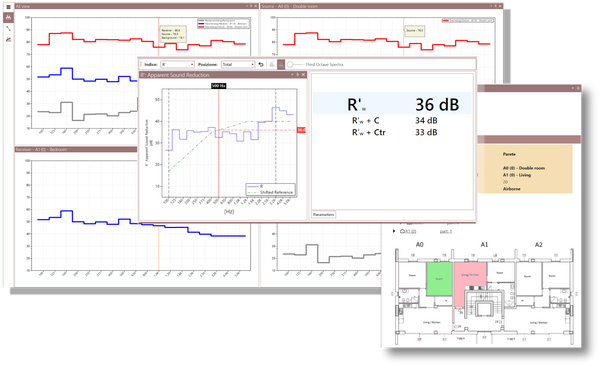Click the All view panel pin icon
600x368 pixels.
[x=251, y=6]
